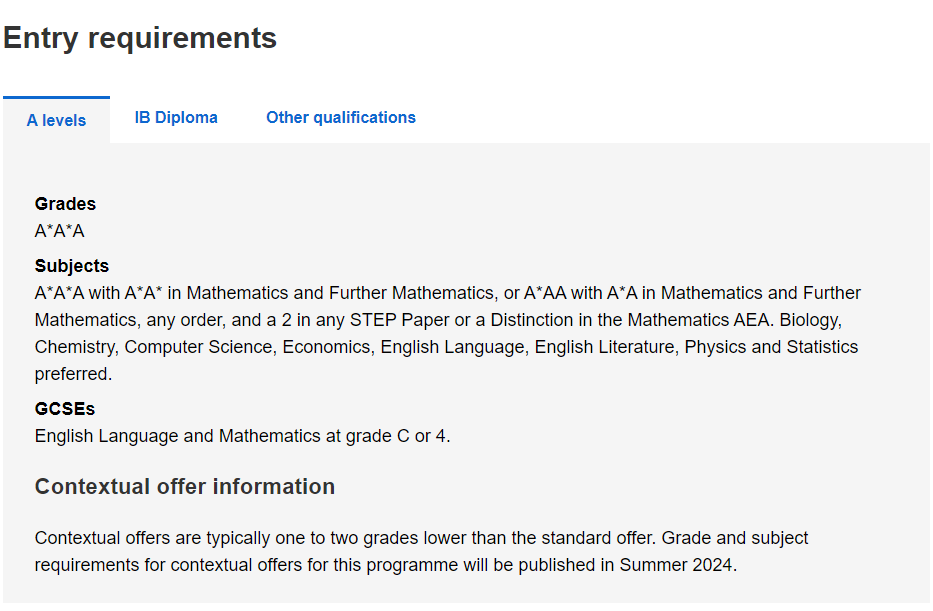The height and width of the screenshot is (611, 933).
Task: Click the Entry requirements heading
Action: 140,38
